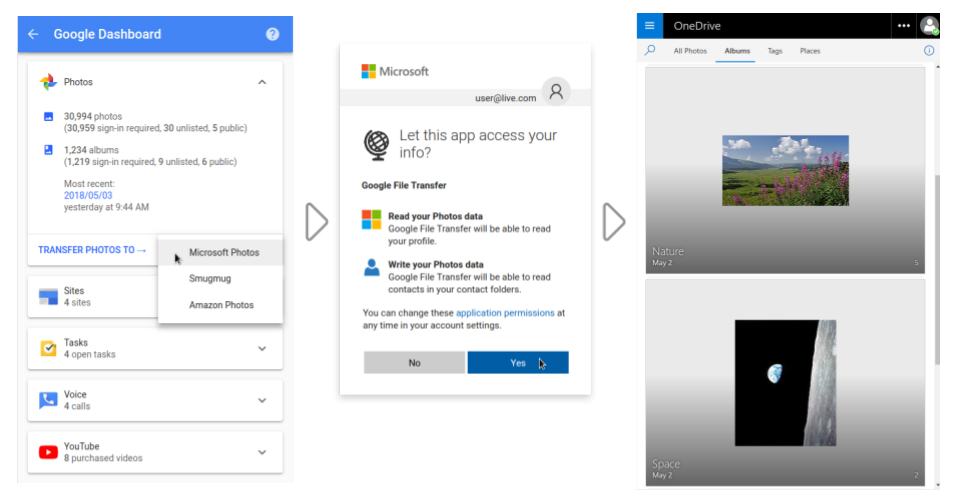971x503 pixels.
Task: Click the user avatar next to user@live.com
Action: (556, 92)
